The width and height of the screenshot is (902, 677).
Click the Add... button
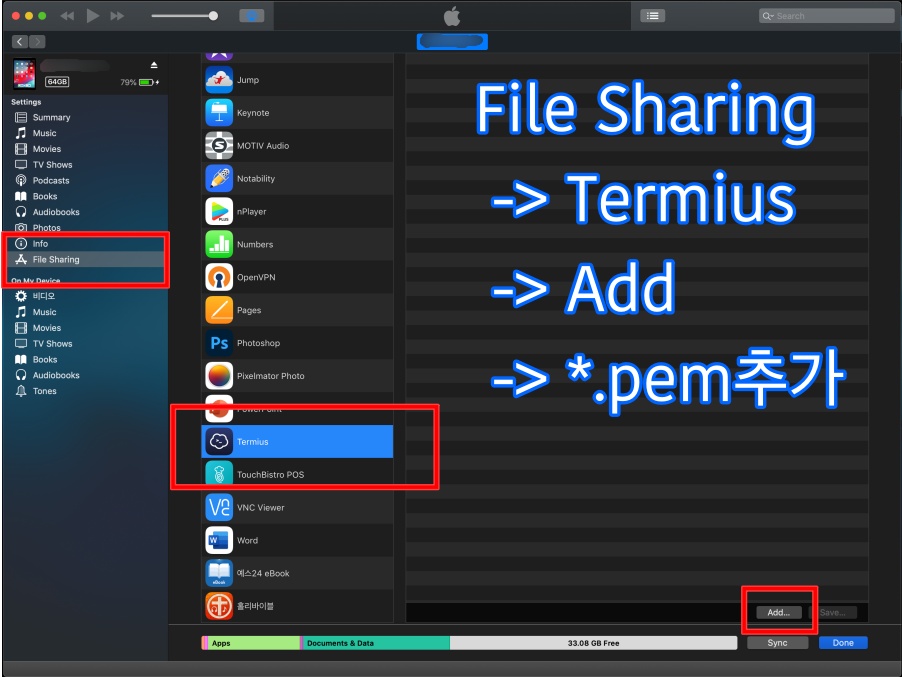(x=778, y=613)
